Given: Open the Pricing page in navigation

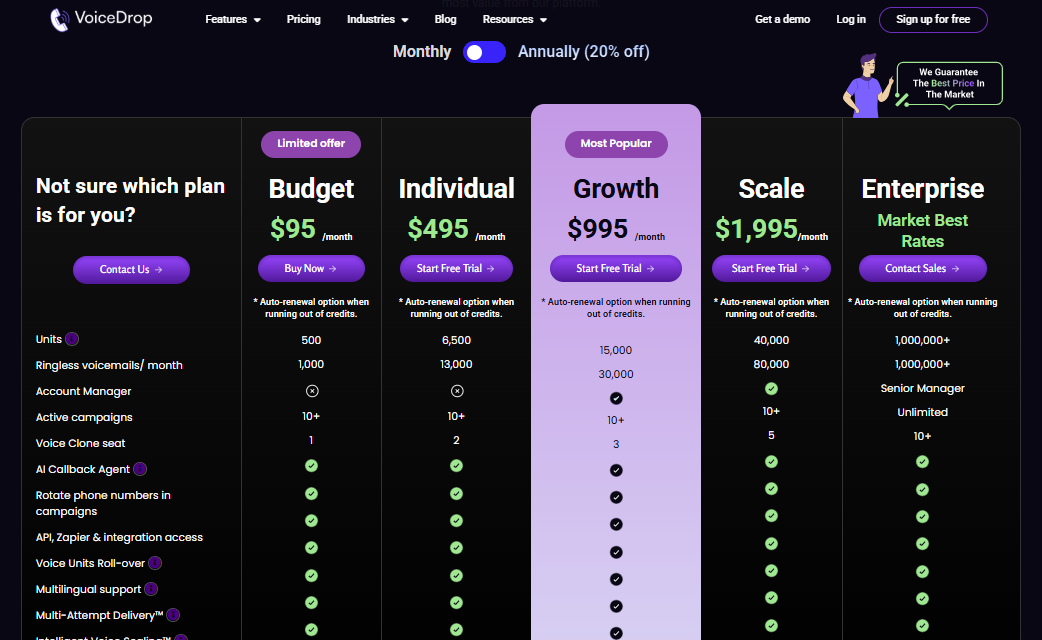Looking at the screenshot, I should click(x=304, y=19).
